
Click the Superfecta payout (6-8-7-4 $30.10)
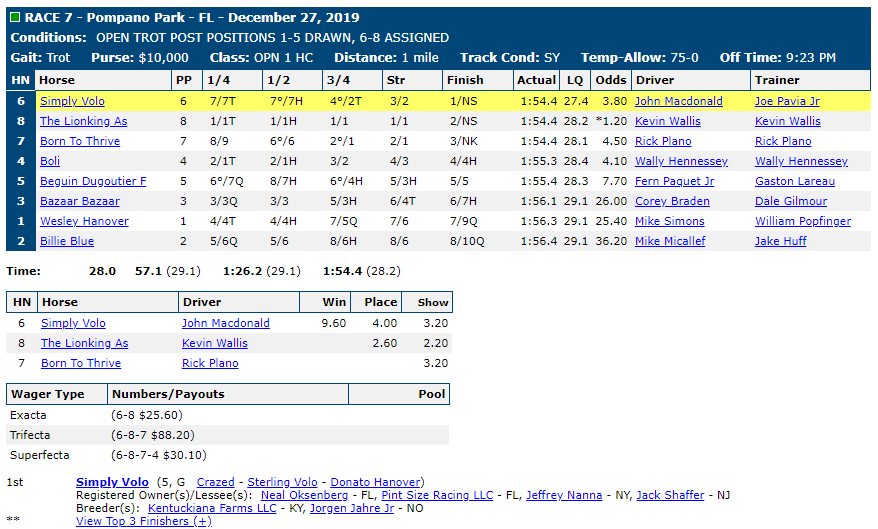click(158, 455)
